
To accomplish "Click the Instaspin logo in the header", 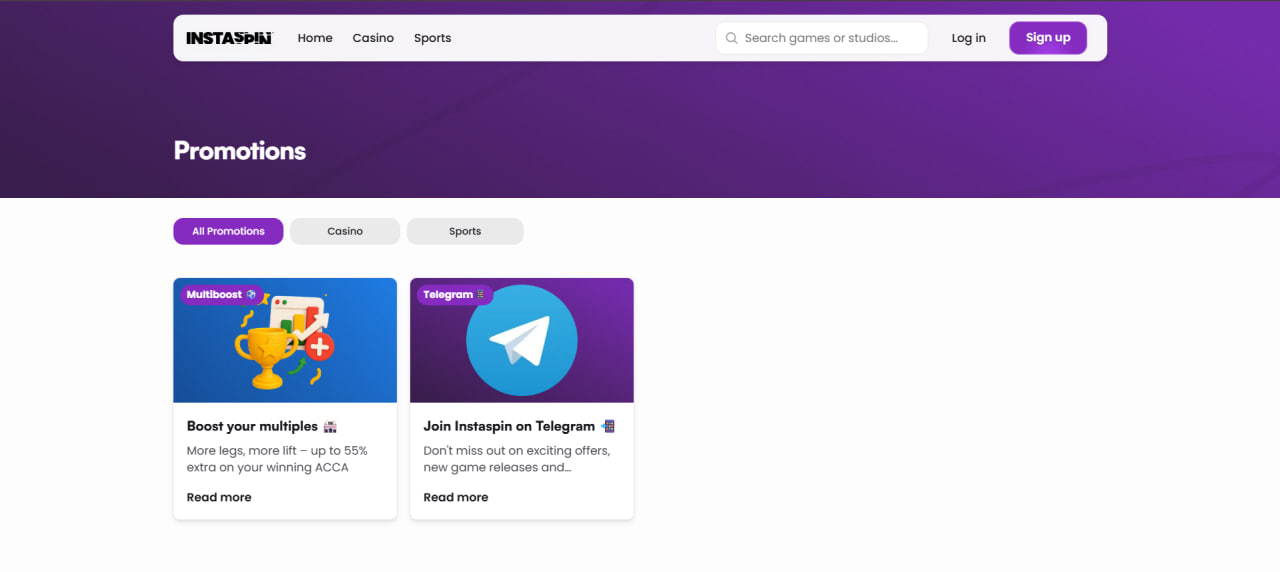I will click(229, 38).
